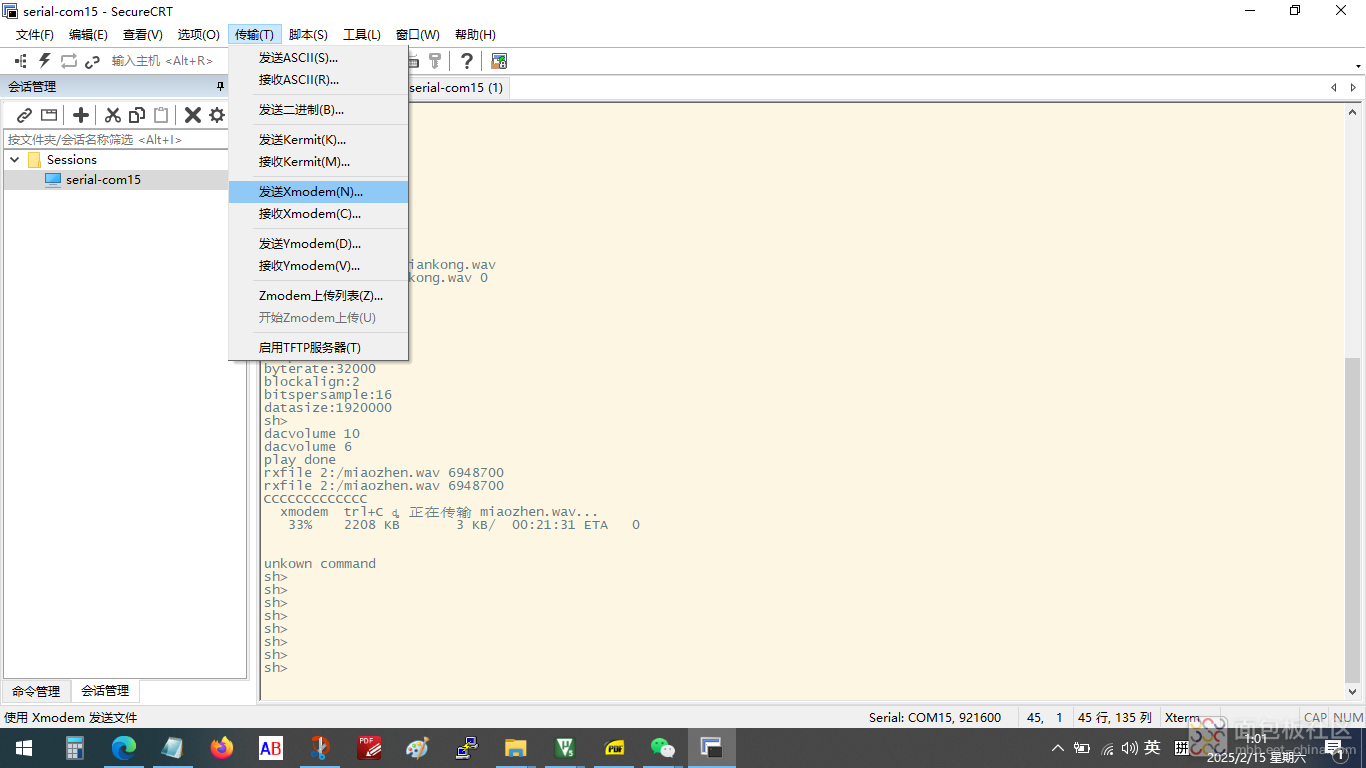Choose 接收Kermit(M)... menu entry
This screenshot has height=768, width=1366.
(x=318, y=162)
